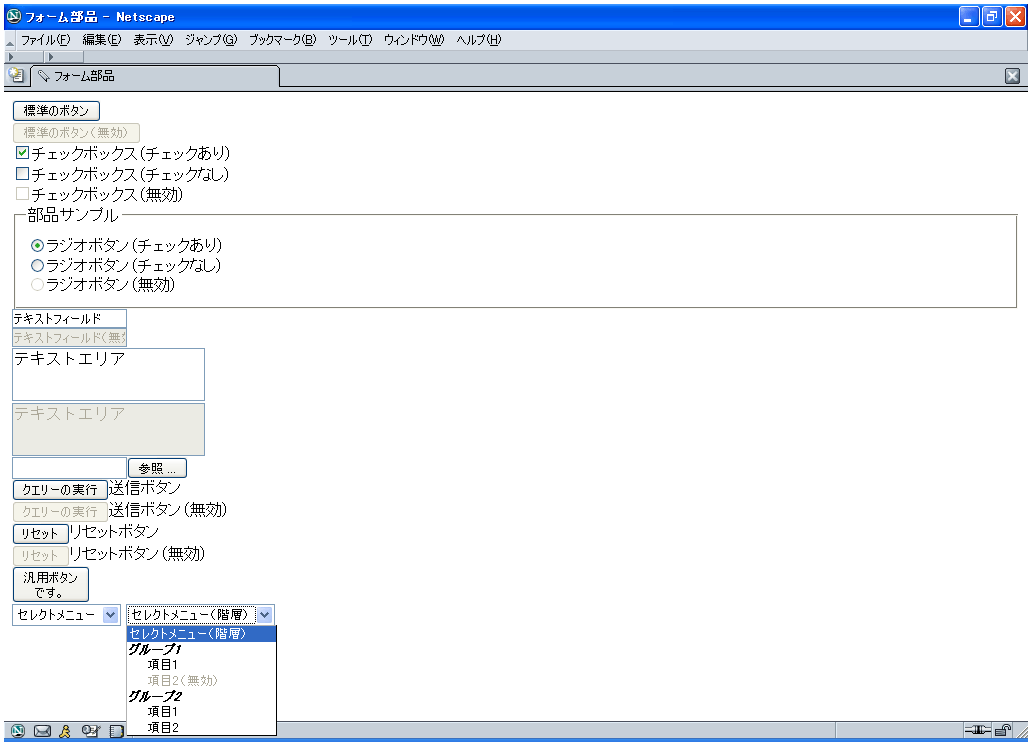Viewport: 1032px width, 742px height.
Task: Choose 項目1 under グループ1
Action: click(x=201, y=665)
